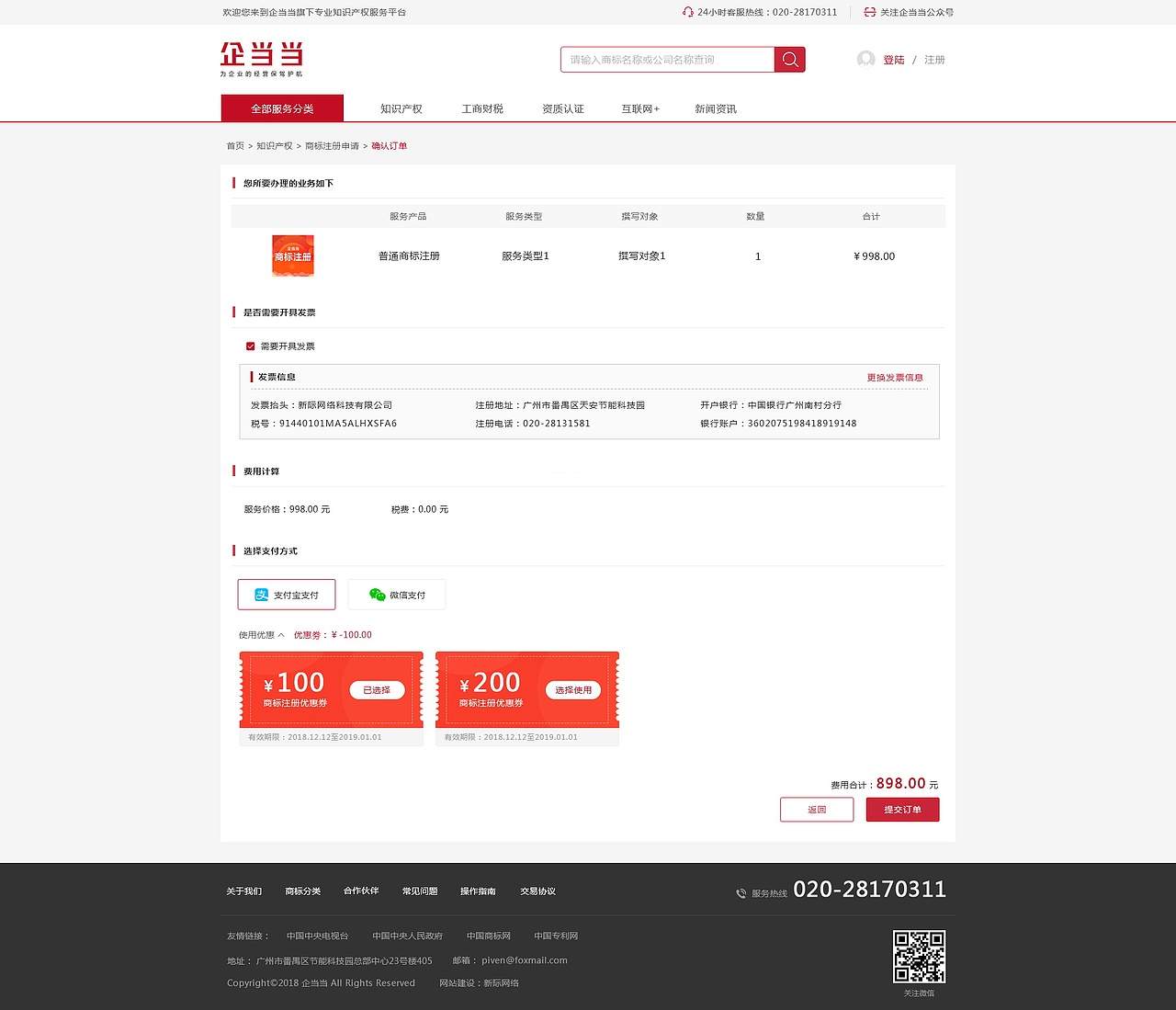The image size is (1176, 1010).
Task: Click 撰写对象1 cell
Action: pos(641,256)
